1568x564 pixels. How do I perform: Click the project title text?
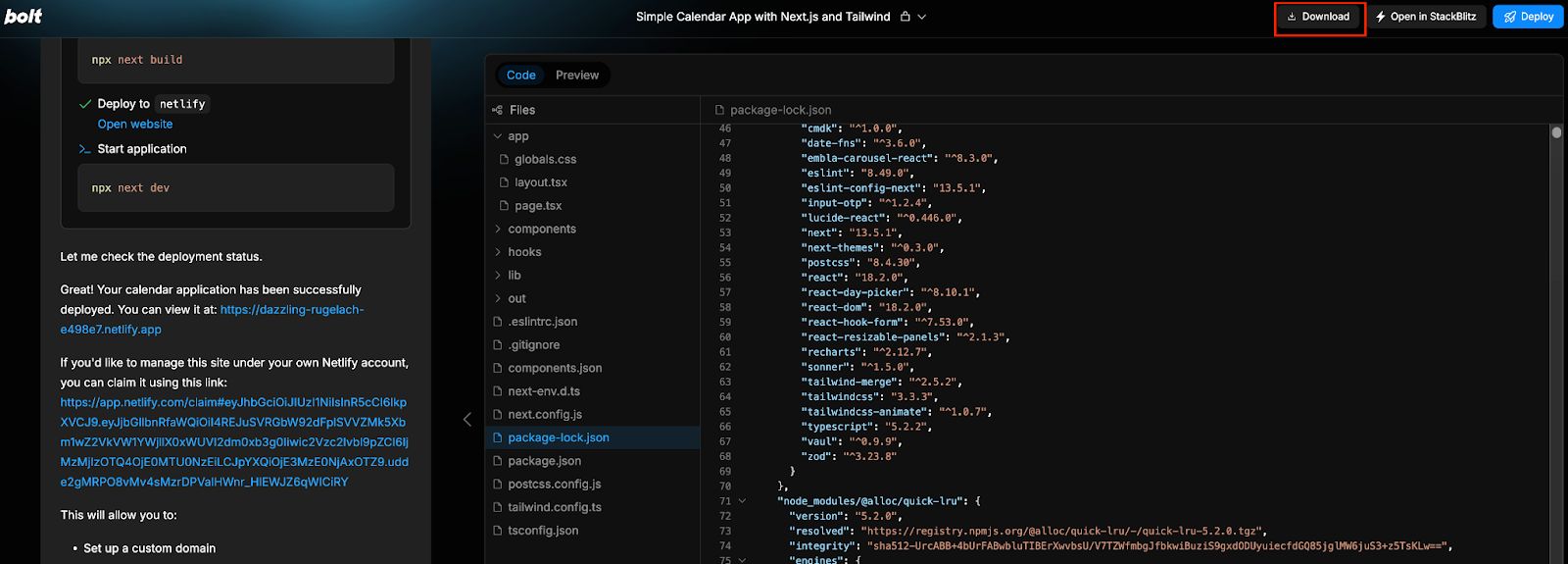point(763,17)
